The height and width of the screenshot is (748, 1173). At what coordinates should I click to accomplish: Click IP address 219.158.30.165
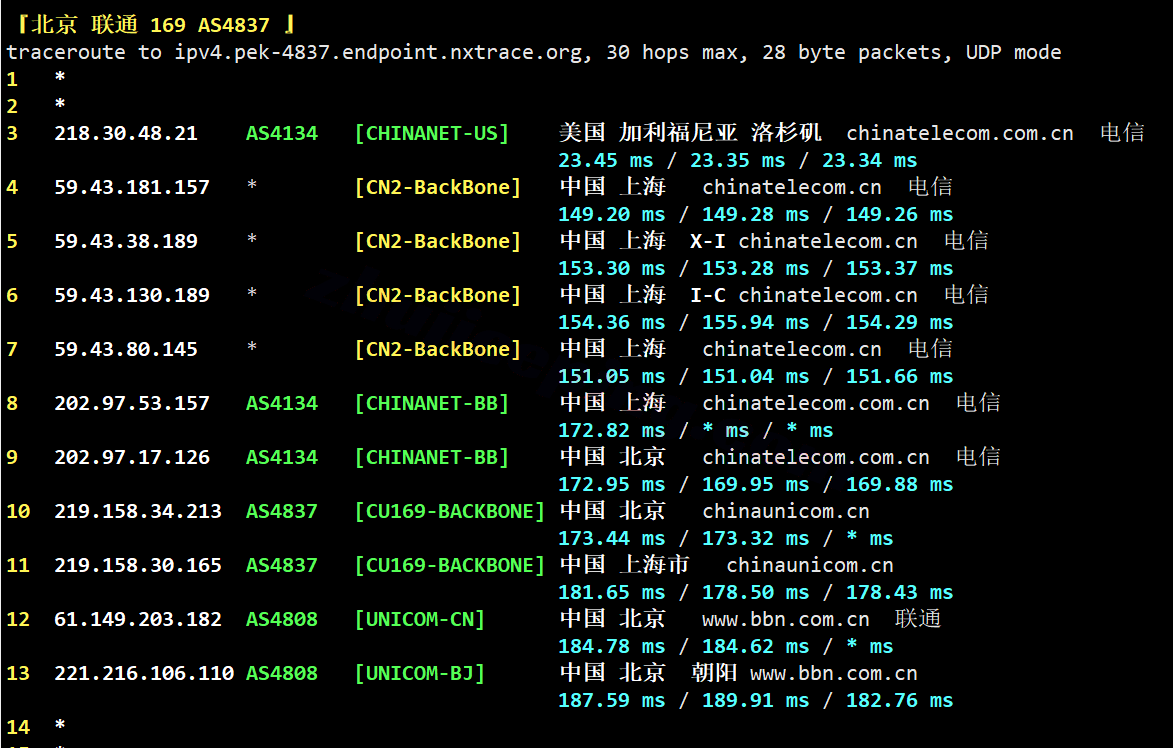(138, 565)
